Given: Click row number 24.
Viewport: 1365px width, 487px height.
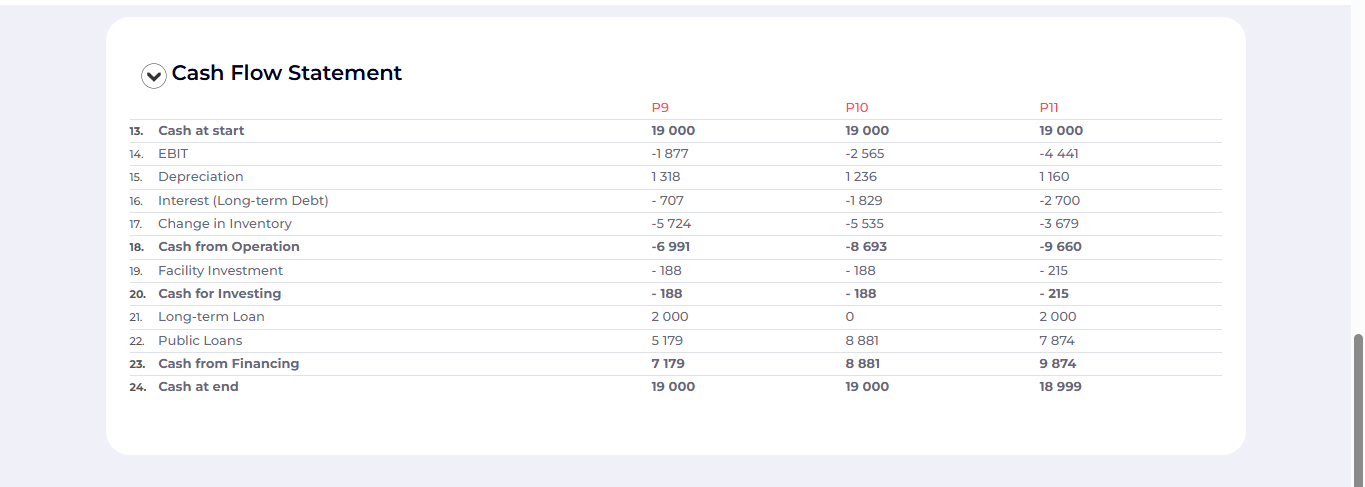Looking at the screenshot, I should point(137,387).
